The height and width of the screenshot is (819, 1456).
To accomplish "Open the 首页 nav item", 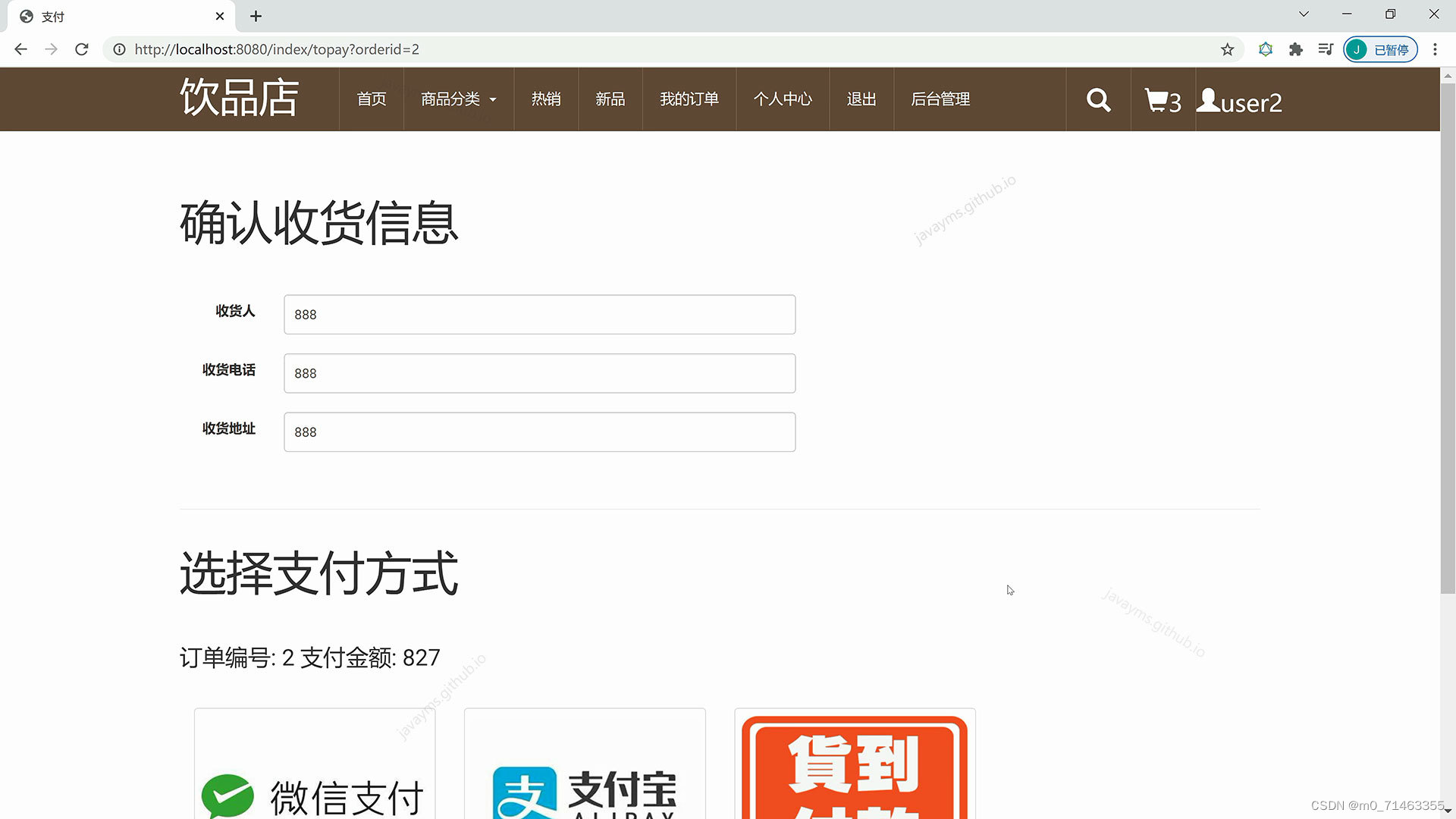I will click(x=372, y=99).
